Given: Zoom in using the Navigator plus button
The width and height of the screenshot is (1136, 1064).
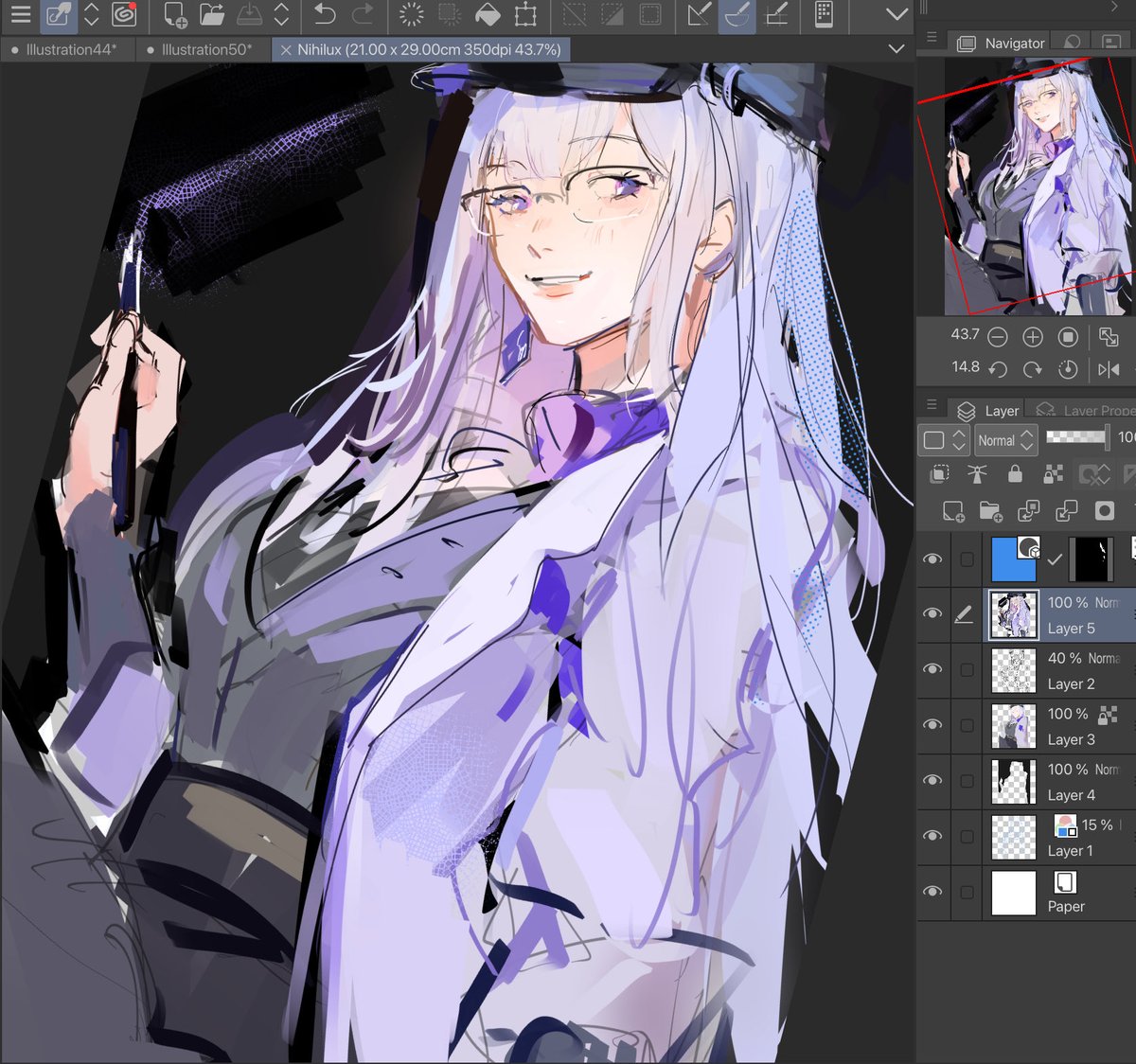Looking at the screenshot, I should (x=1033, y=336).
